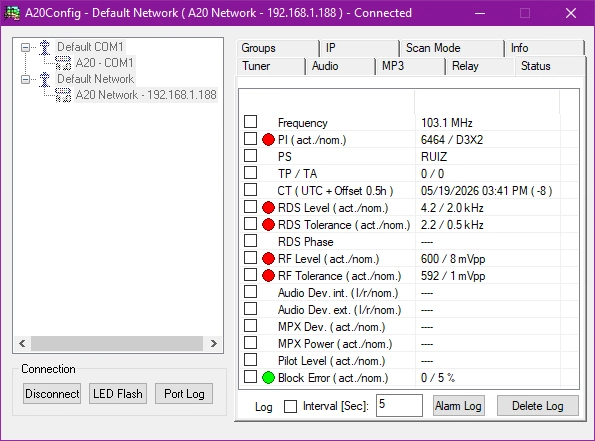Collapse the Default COM1 tree node
The image size is (595, 441).
[x=25, y=47]
